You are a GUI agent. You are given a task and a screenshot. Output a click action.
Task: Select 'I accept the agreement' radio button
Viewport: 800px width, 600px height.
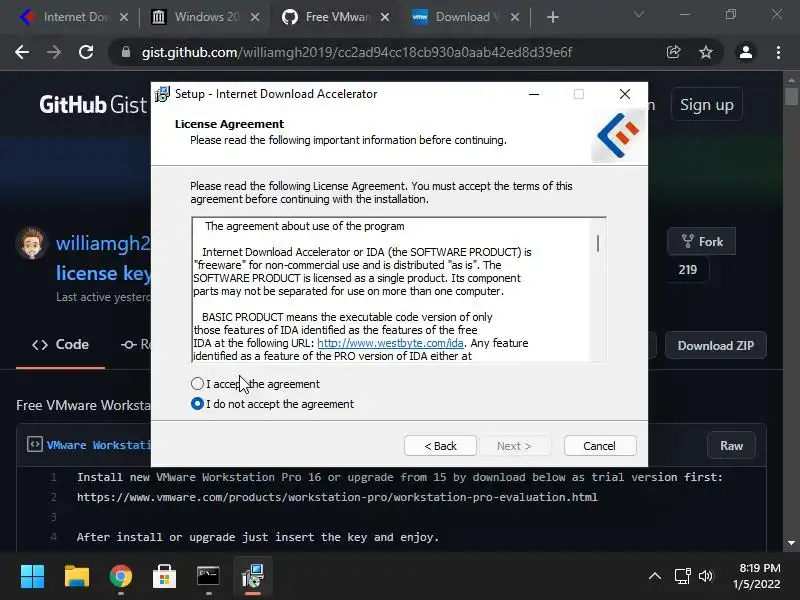(x=197, y=384)
